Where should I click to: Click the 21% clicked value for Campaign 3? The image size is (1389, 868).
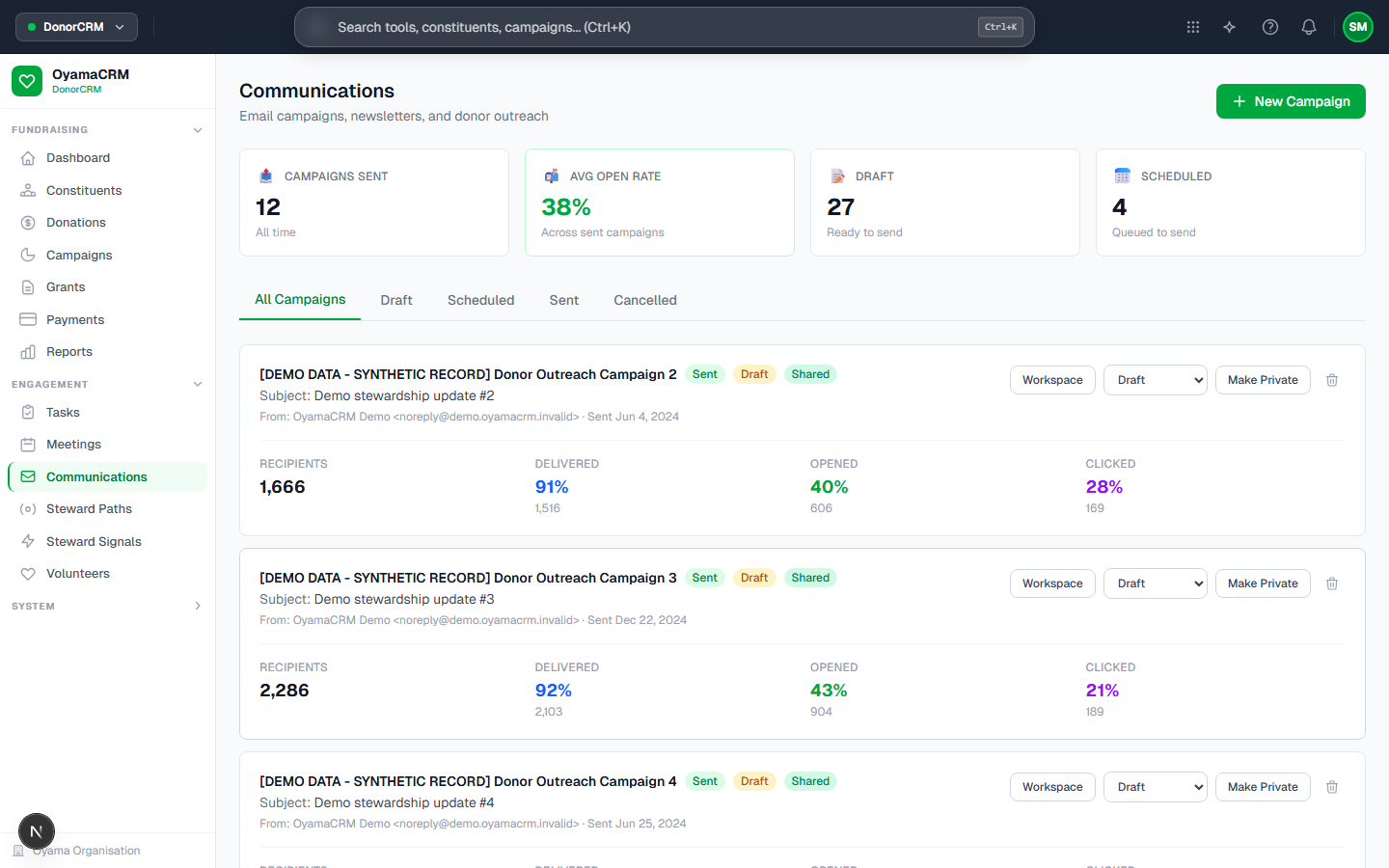tap(1103, 691)
